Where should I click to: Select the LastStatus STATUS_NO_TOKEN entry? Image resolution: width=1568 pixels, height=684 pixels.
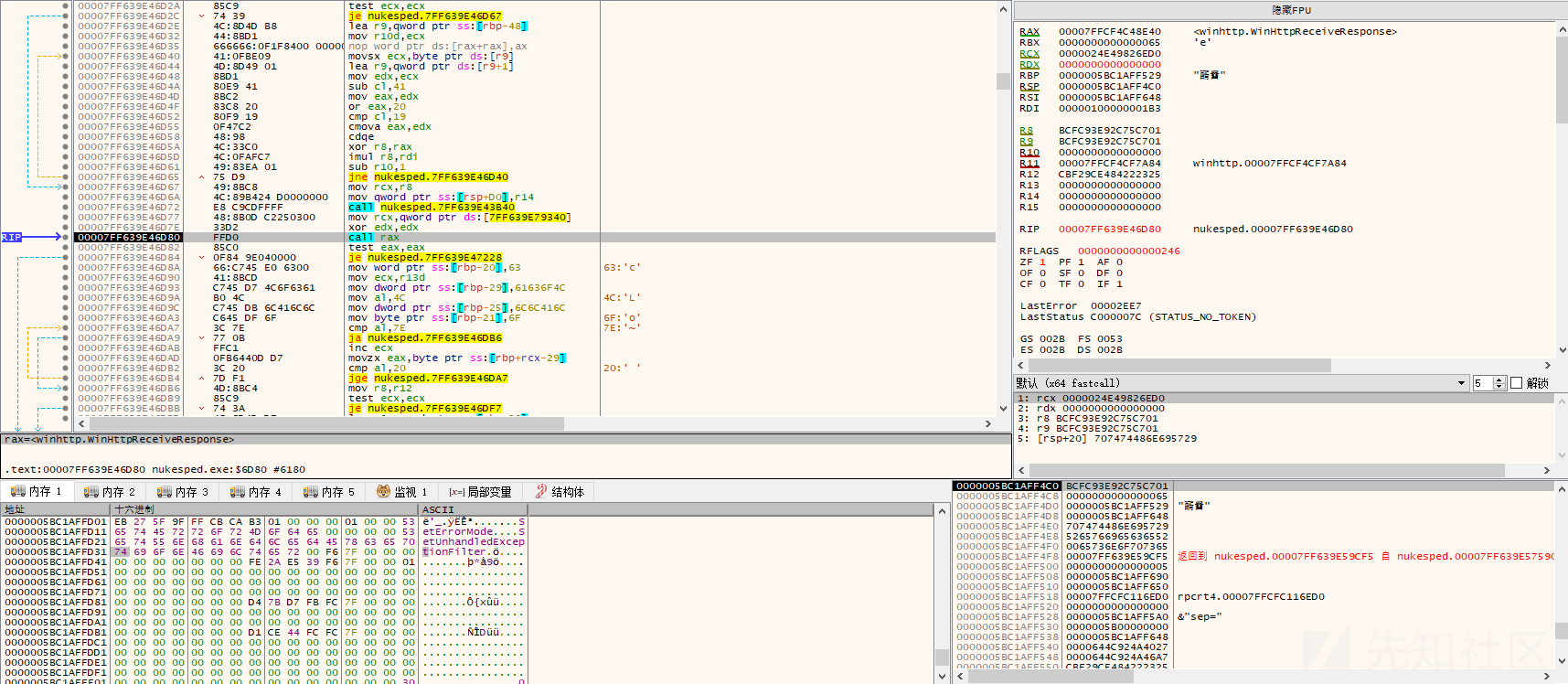tap(1138, 316)
